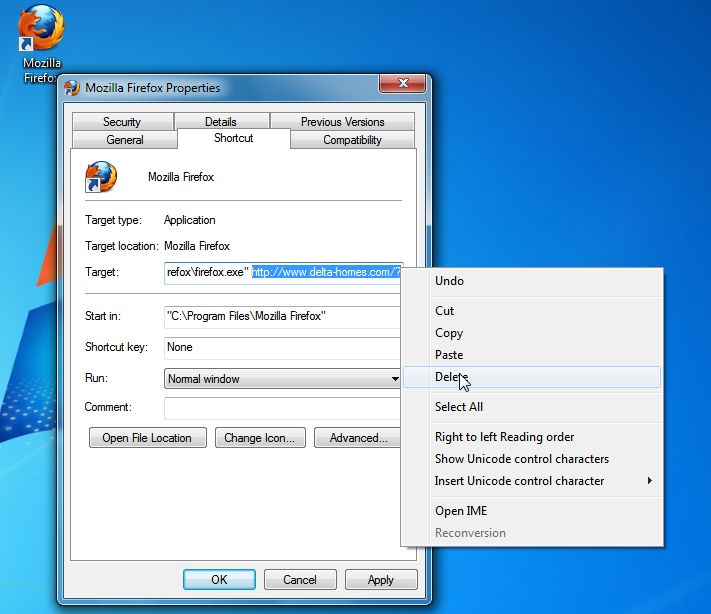The image size is (711, 614).
Task: Click the empty Comment field
Action: pyautogui.click(x=282, y=408)
